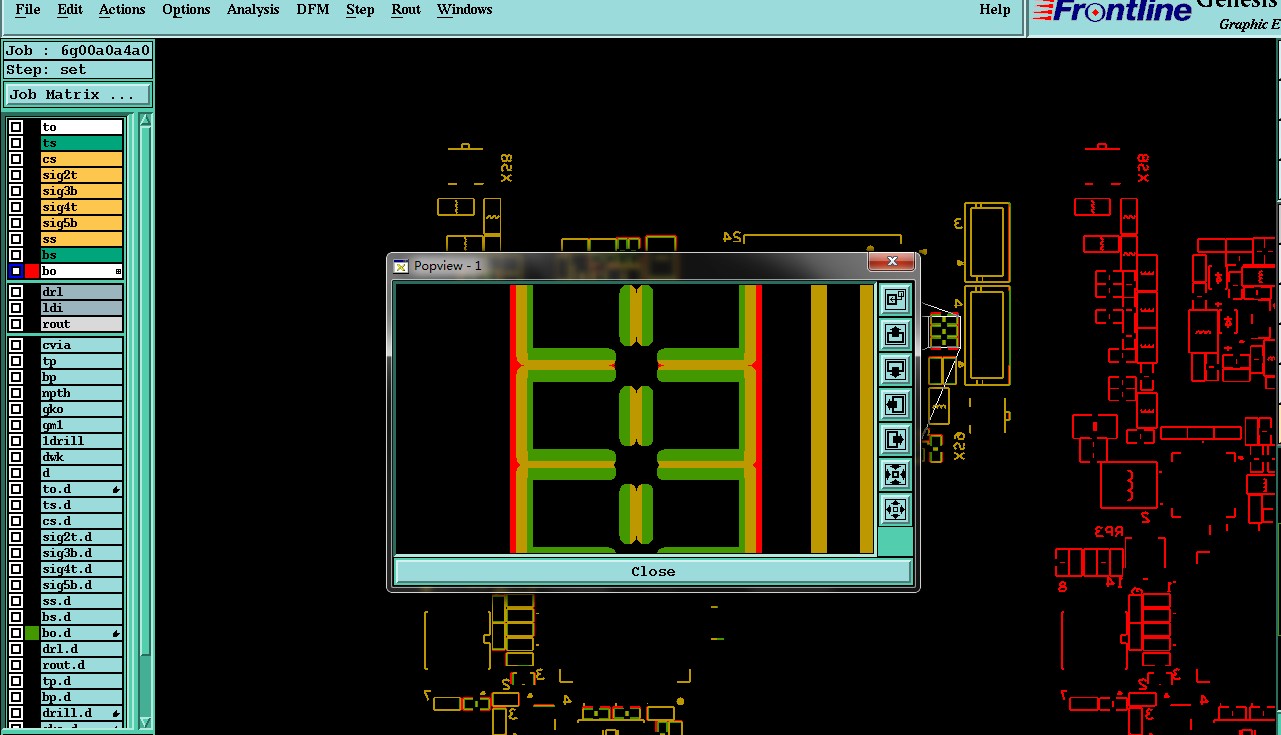Image resolution: width=1281 pixels, height=735 pixels.
Task: Open the Analysis dropdown menu
Action: [253, 10]
